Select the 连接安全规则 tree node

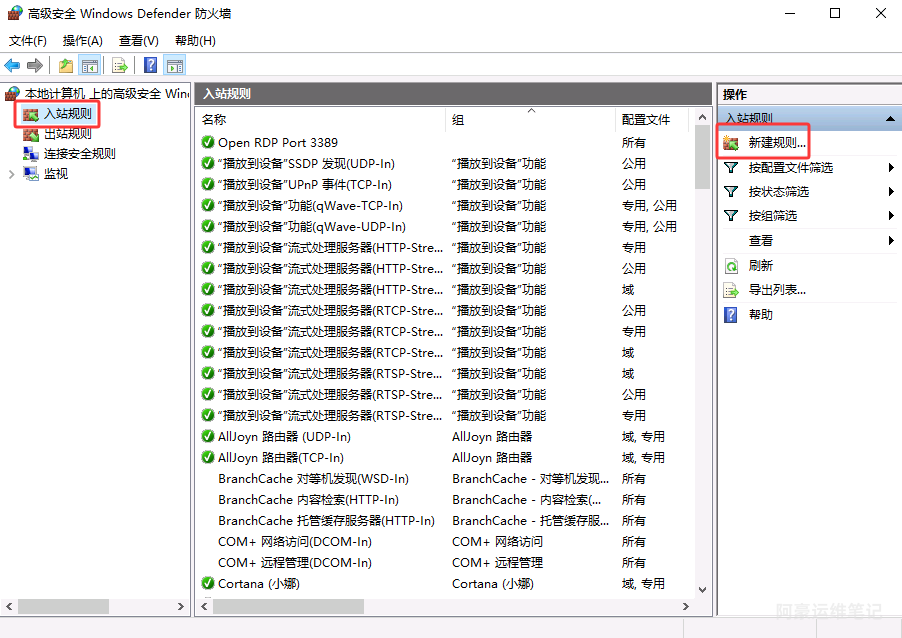[79, 154]
